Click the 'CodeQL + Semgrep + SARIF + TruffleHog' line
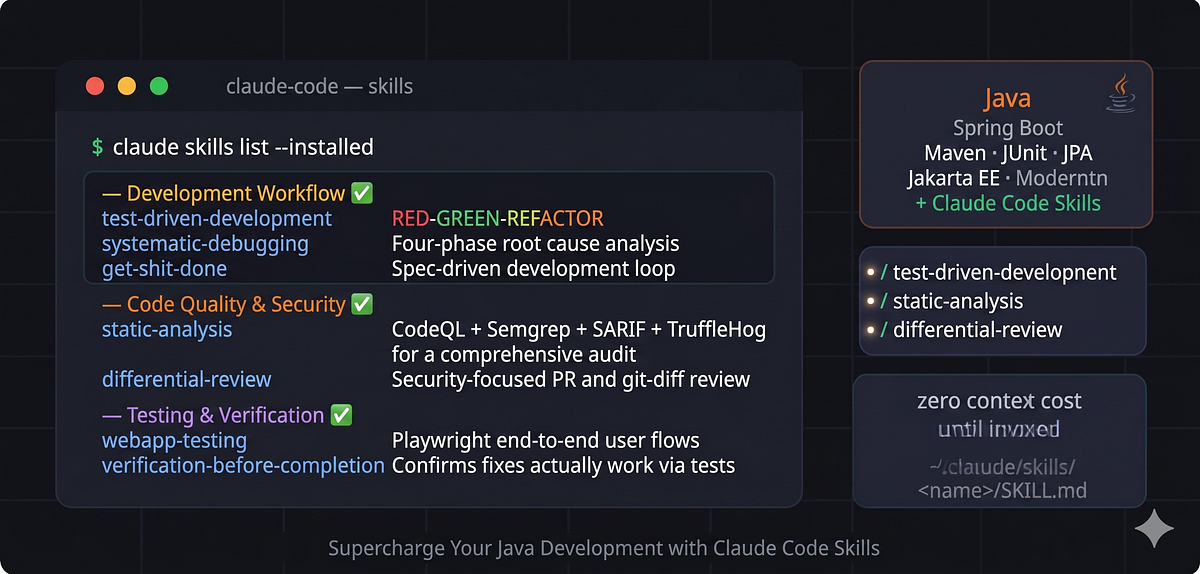 [579, 329]
